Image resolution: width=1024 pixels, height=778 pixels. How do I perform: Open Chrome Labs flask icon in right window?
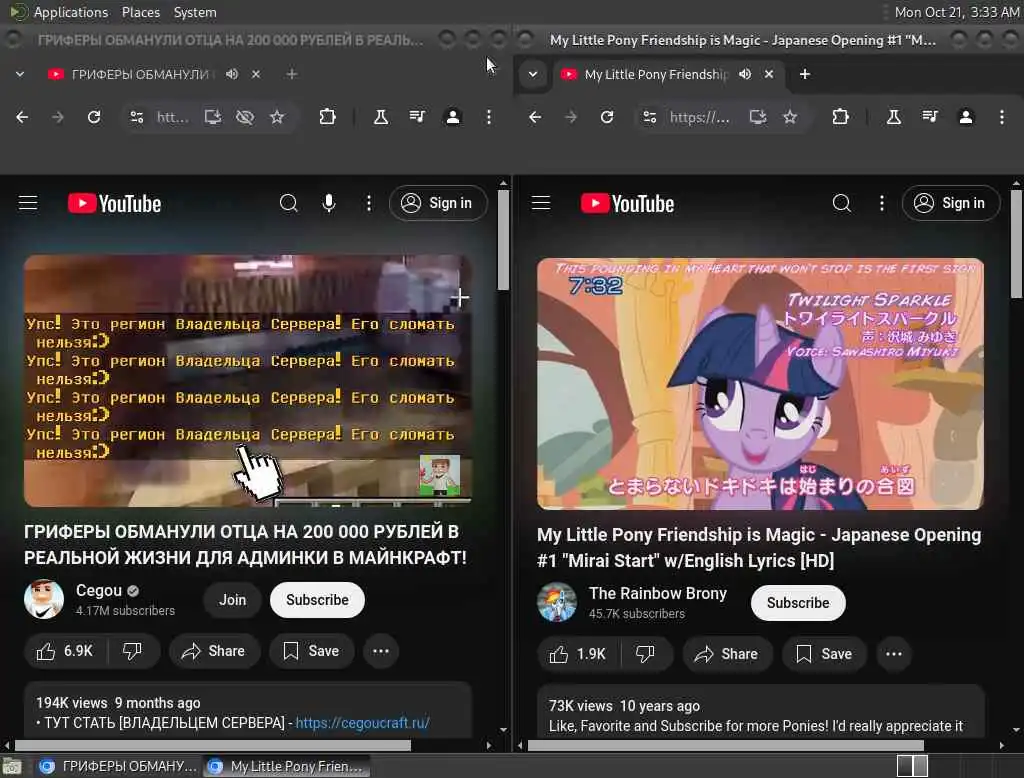coord(894,117)
